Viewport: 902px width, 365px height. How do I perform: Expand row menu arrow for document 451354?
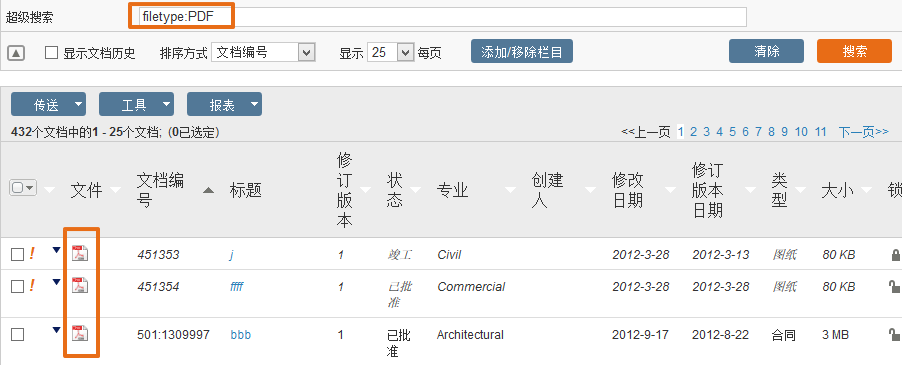56,282
